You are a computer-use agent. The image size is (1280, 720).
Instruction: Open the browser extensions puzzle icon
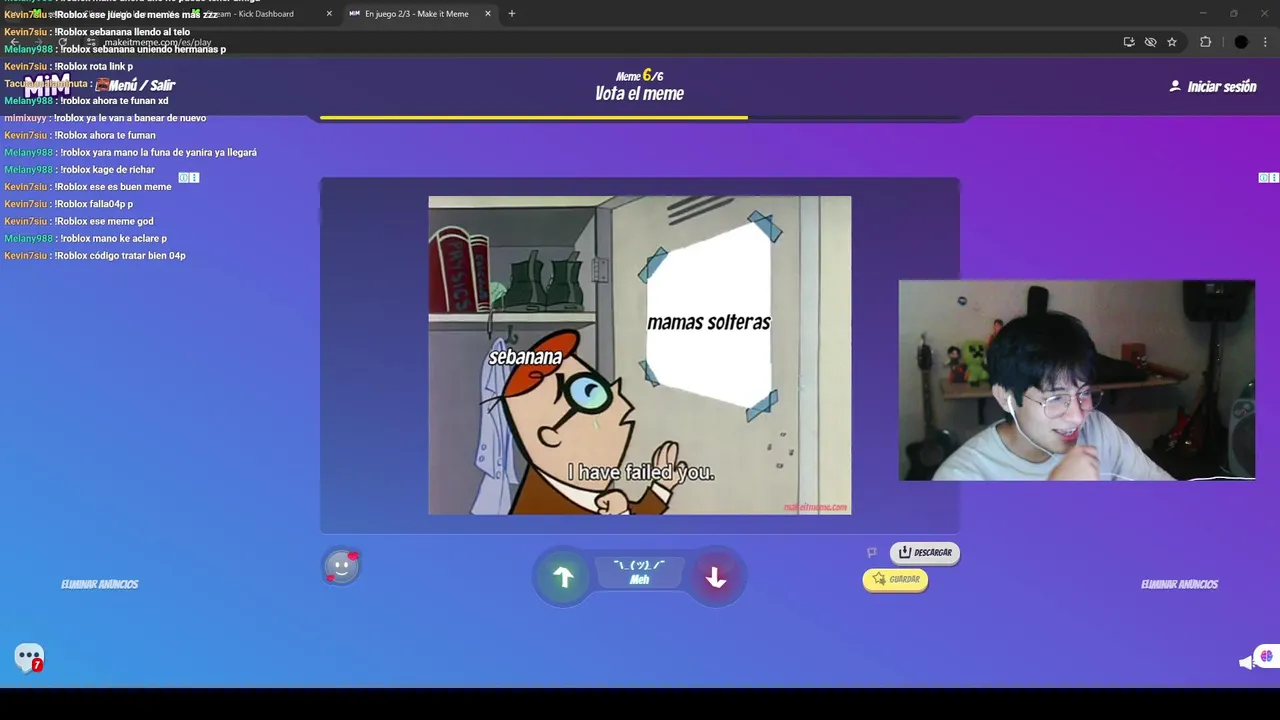tap(1205, 42)
